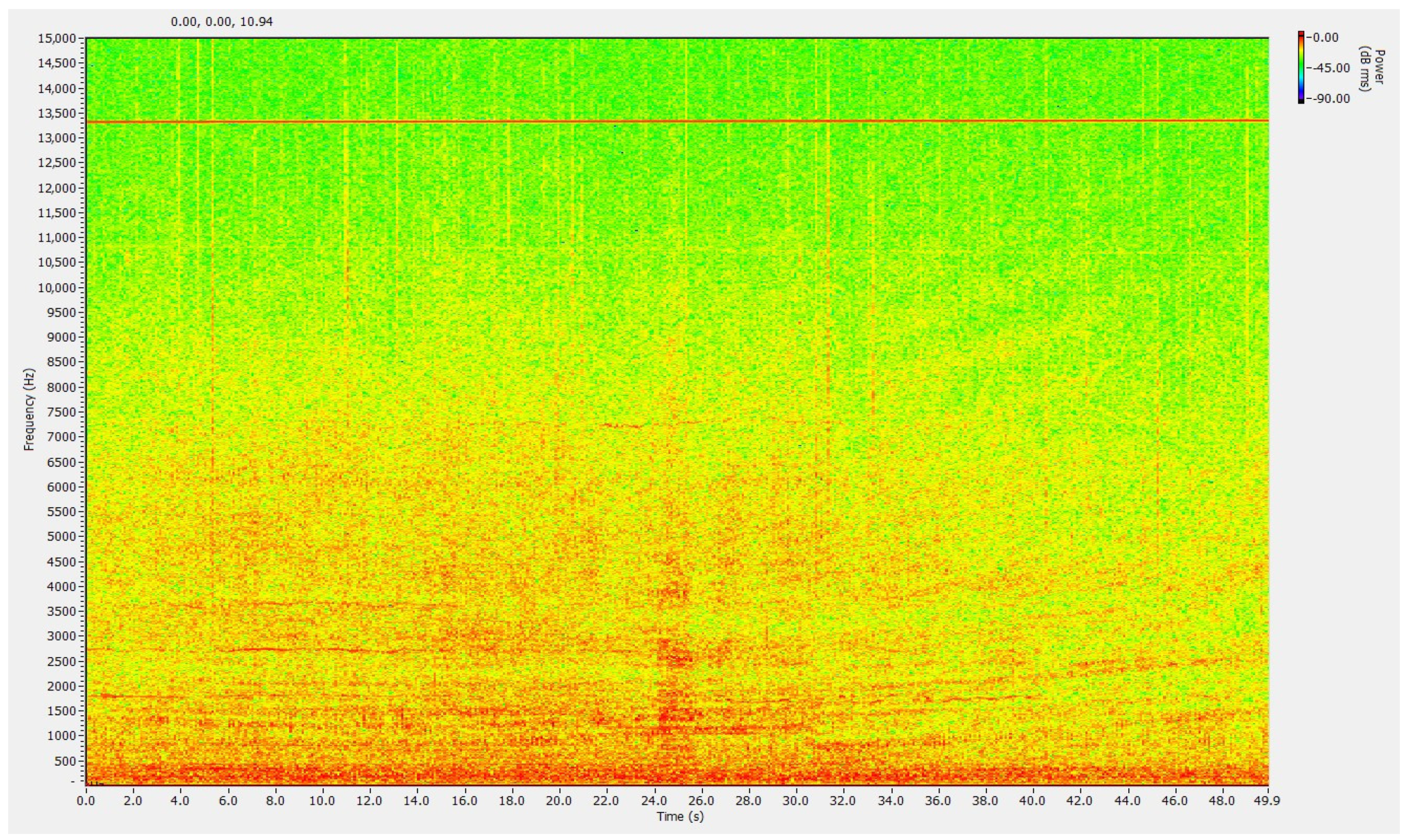Image resolution: width=1408 pixels, height=840 pixels.
Task: Click the 6500 frequency tick label
Action: pyautogui.click(x=62, y=462)
